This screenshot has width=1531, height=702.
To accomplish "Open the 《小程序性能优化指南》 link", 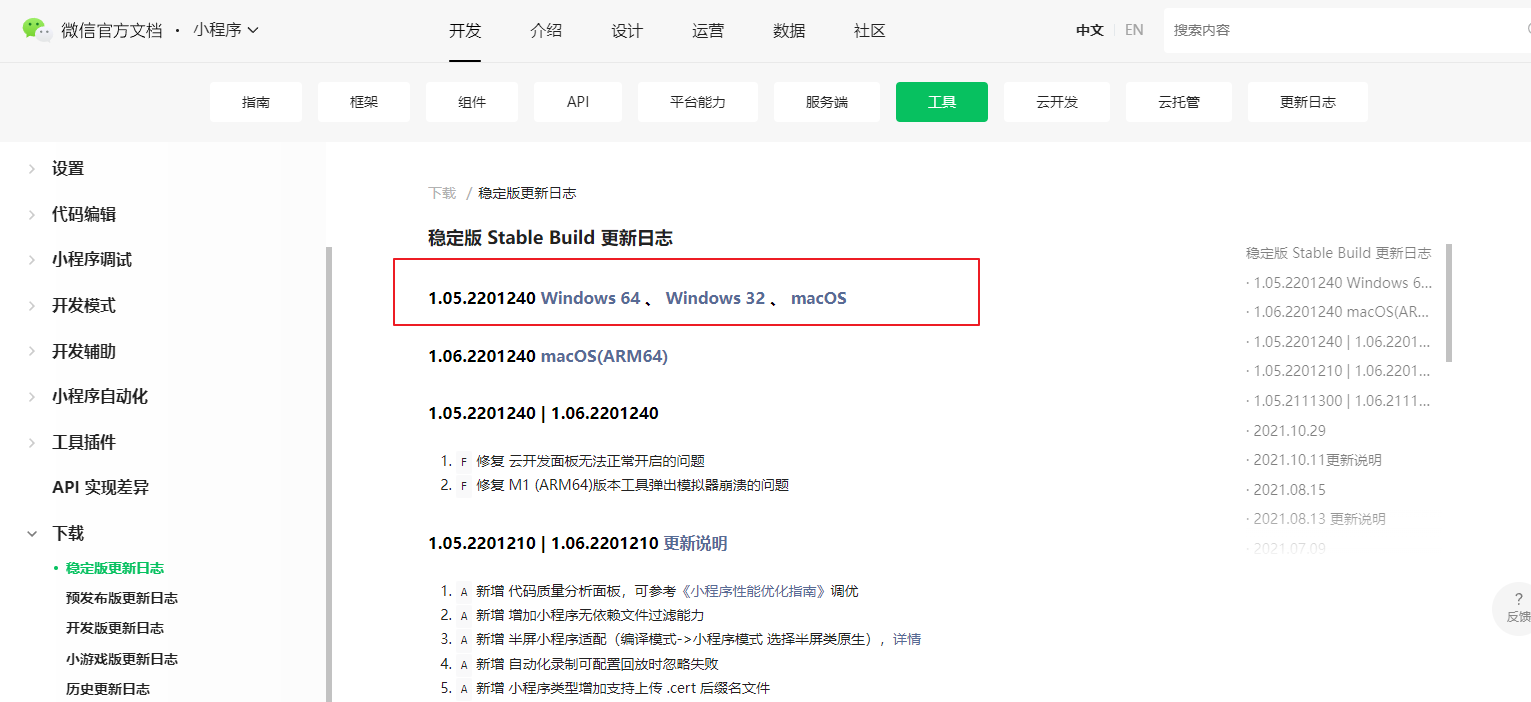I will pos(755,591).
